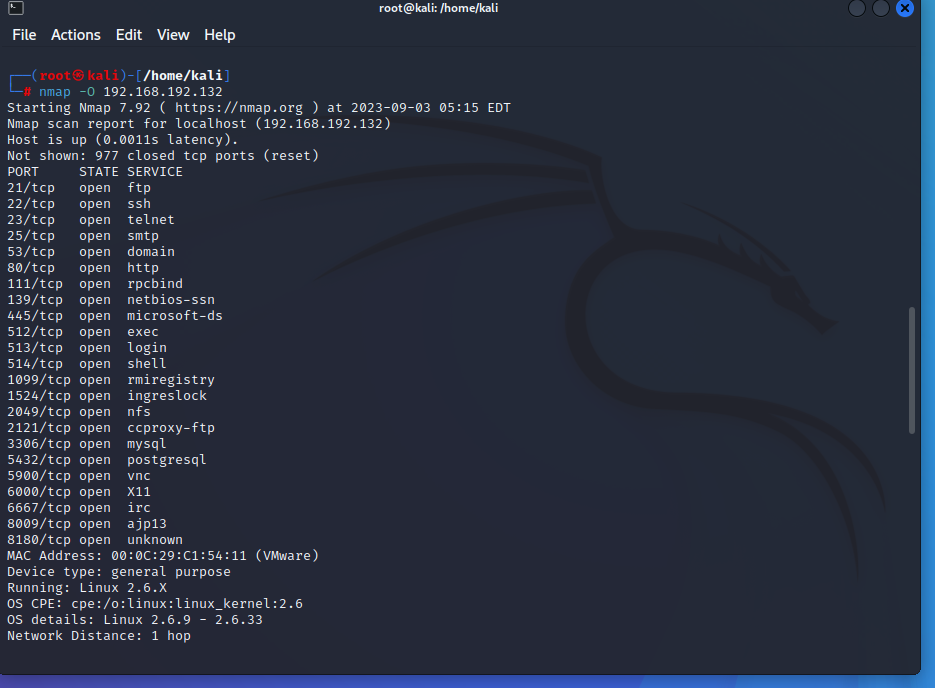Click the 6000/tcp X11 row
This screenshot has height=688, width=935.
pyautogui.click(x=79, y=492)
